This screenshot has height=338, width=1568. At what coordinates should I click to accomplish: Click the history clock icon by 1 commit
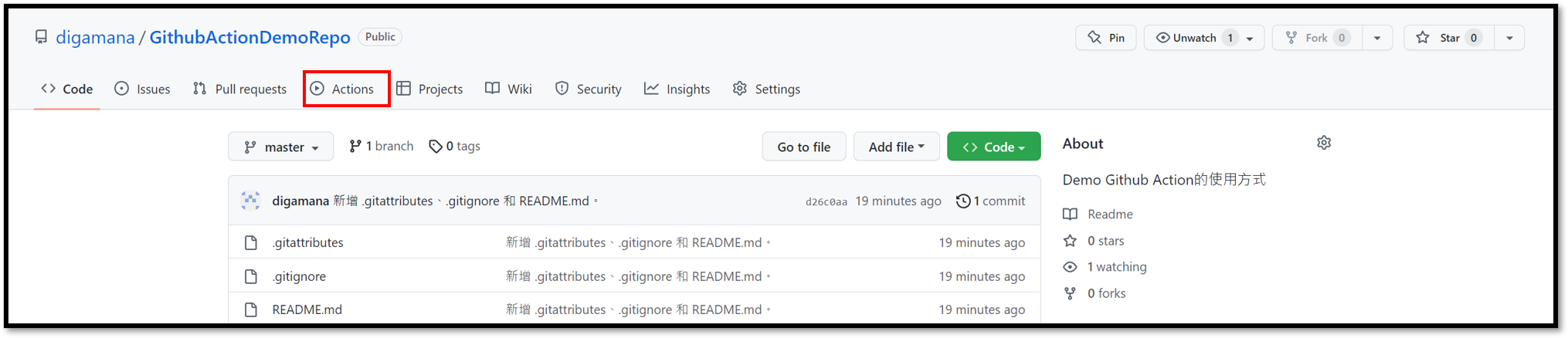click(962, 201)
